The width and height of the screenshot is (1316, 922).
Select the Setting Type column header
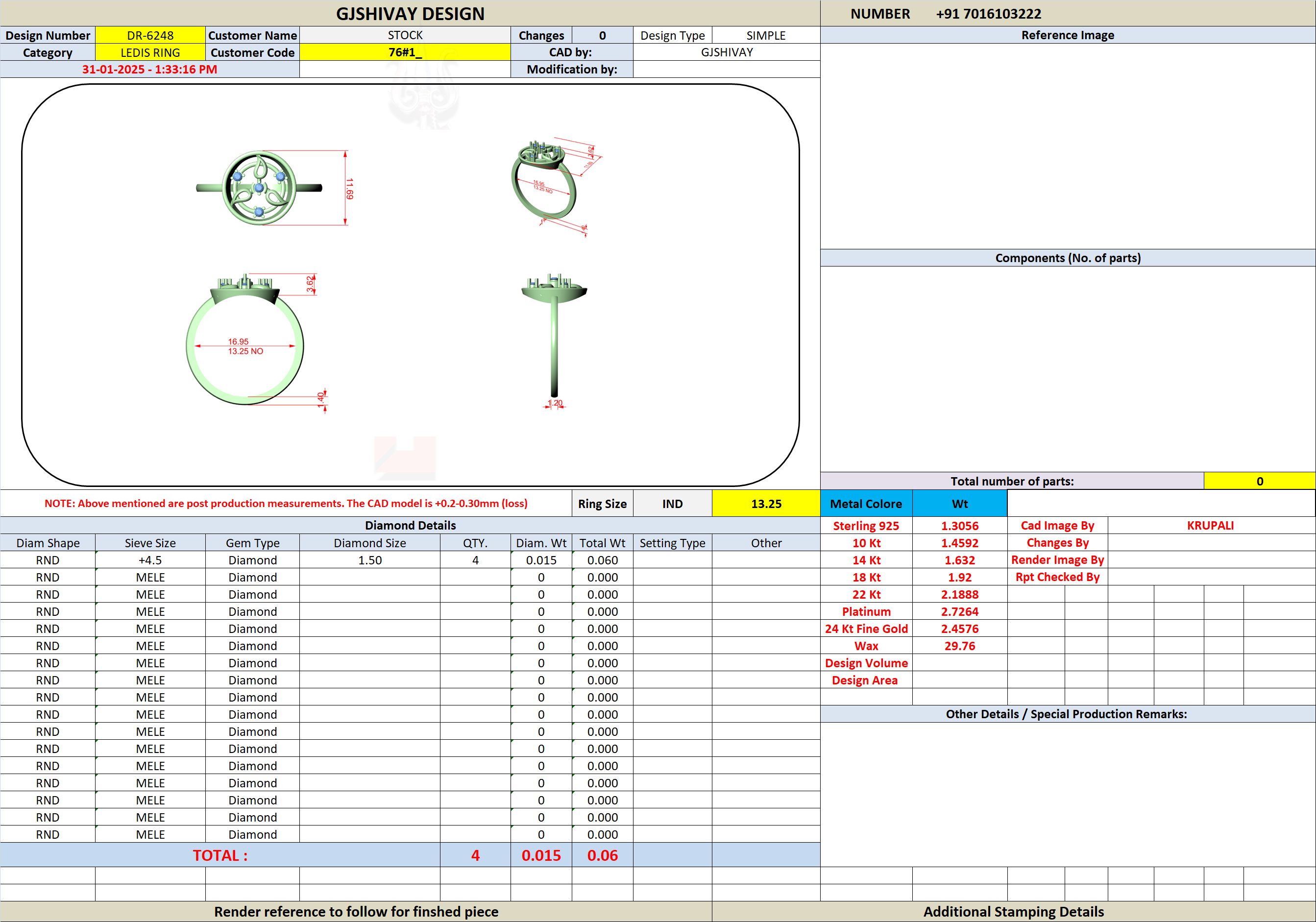[x=672, y=543]
